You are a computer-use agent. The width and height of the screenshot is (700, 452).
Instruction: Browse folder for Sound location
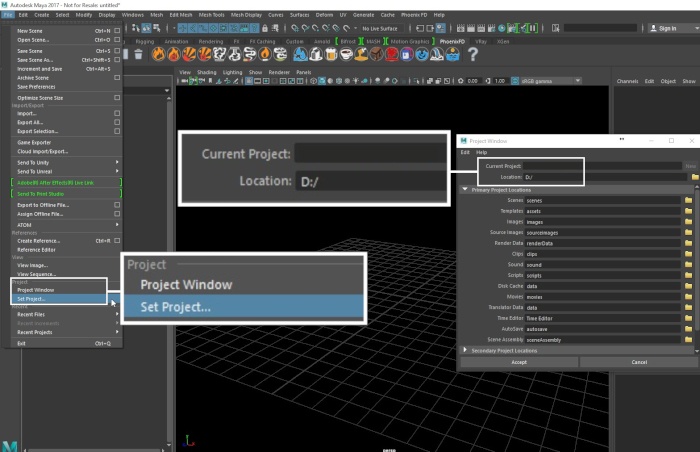[x=688, y=264]
